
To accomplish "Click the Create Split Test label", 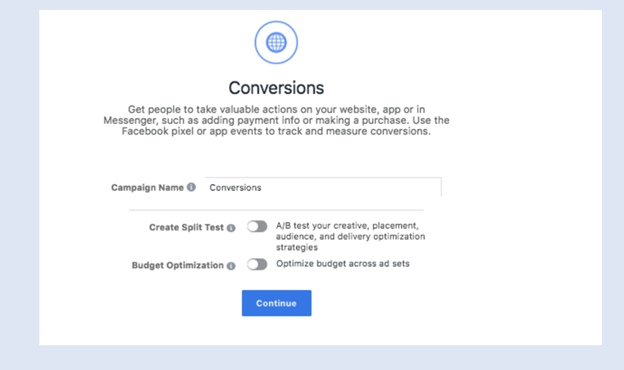I will pos(186,228).
